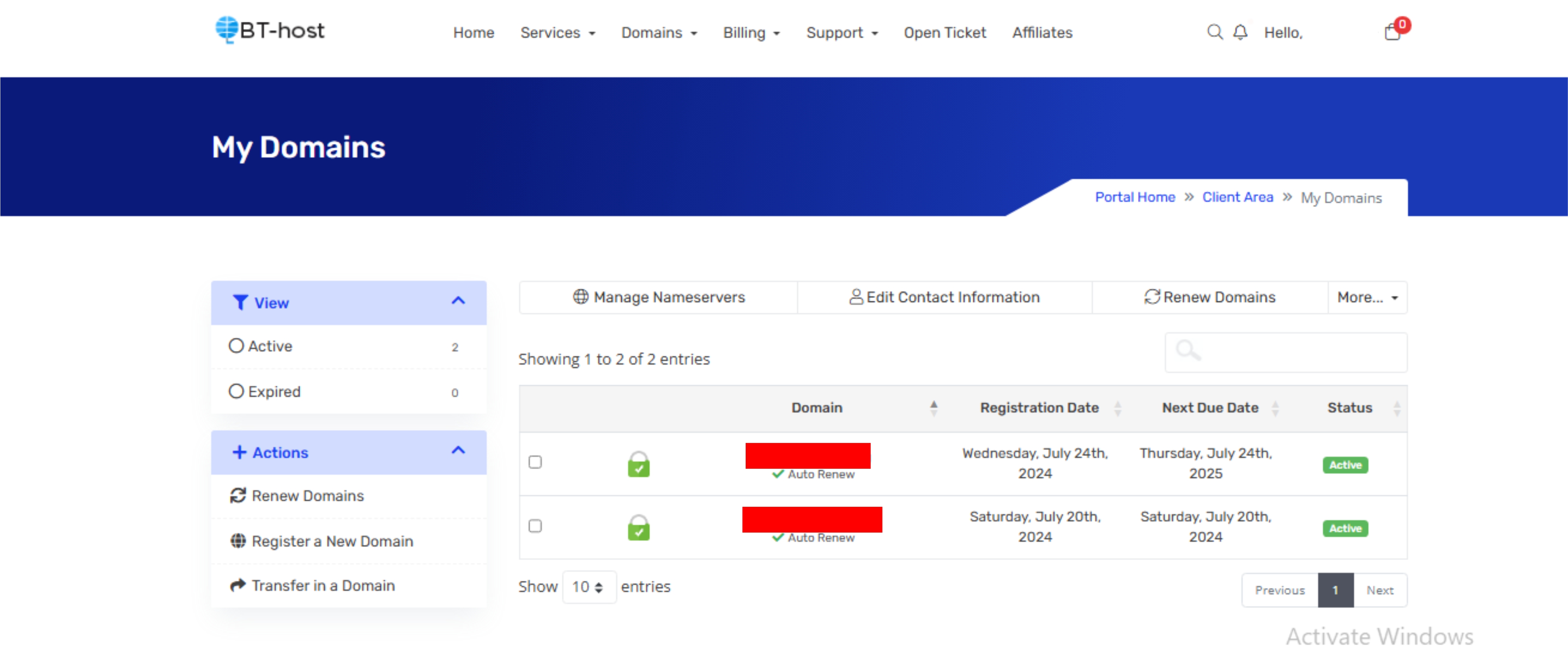The height and width of the screenshot is (650, 1568).
Task: Click Manage Nameservers globe button
Action: pyautogui.click(x=659, y=297)
